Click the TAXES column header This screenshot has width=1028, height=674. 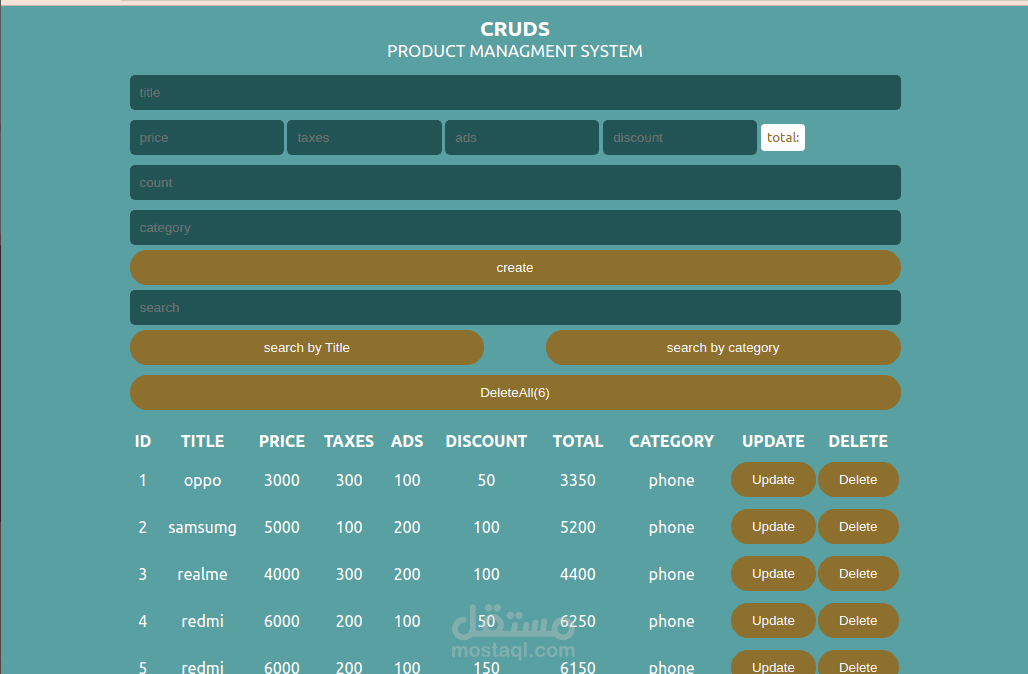[349, 441]
